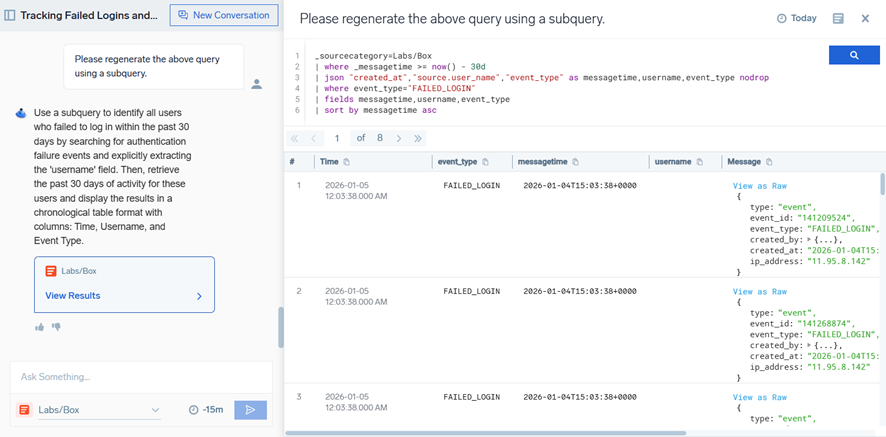The image size is (886, 437).
Task: Click the Ask Something input field
Action: (x=140, y=377)
